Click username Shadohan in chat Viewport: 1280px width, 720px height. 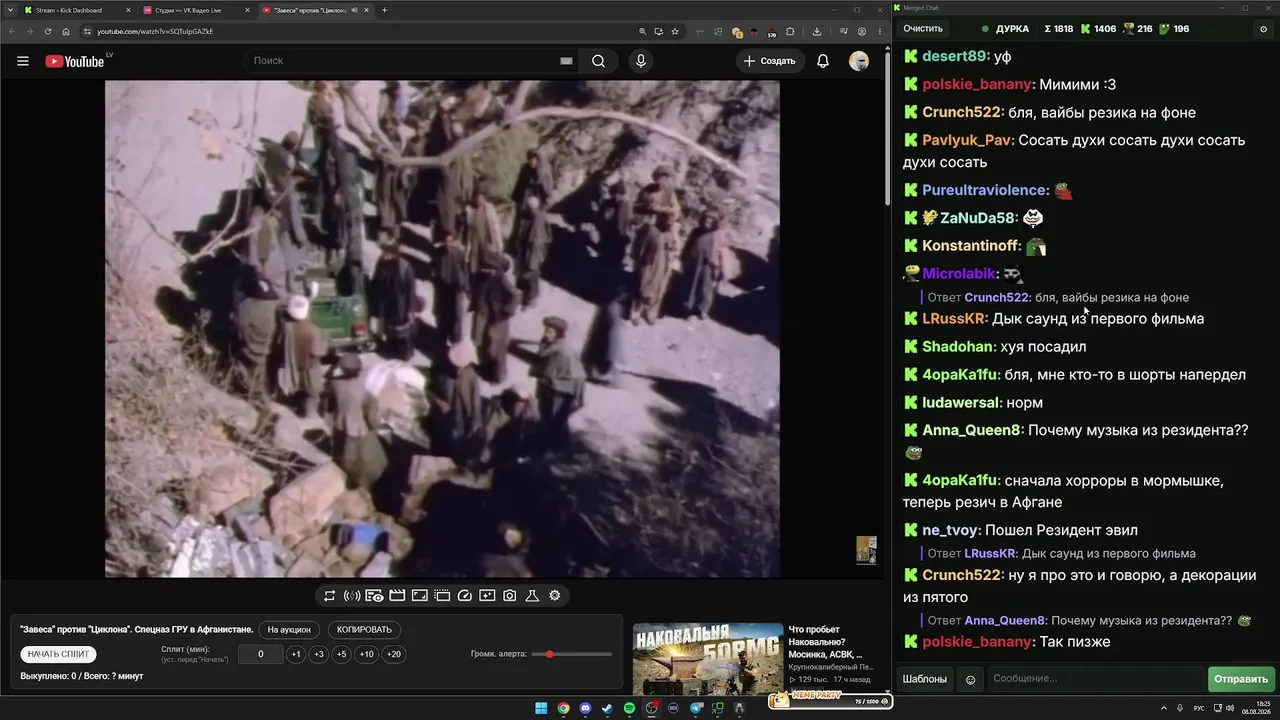tap(958, 347)
